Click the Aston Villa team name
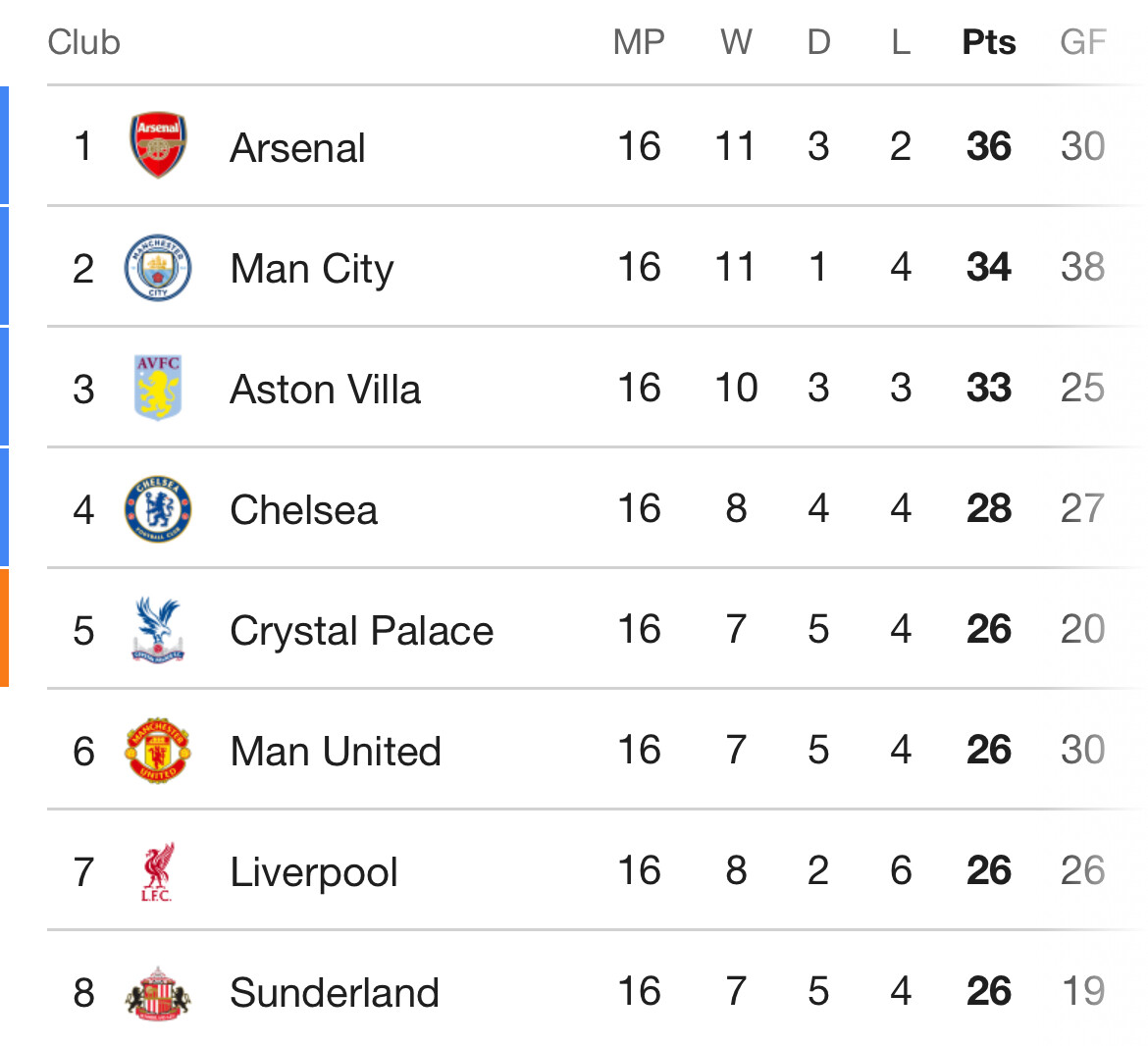Viewport: 1148px width, 1046px height. click(325, 390)
